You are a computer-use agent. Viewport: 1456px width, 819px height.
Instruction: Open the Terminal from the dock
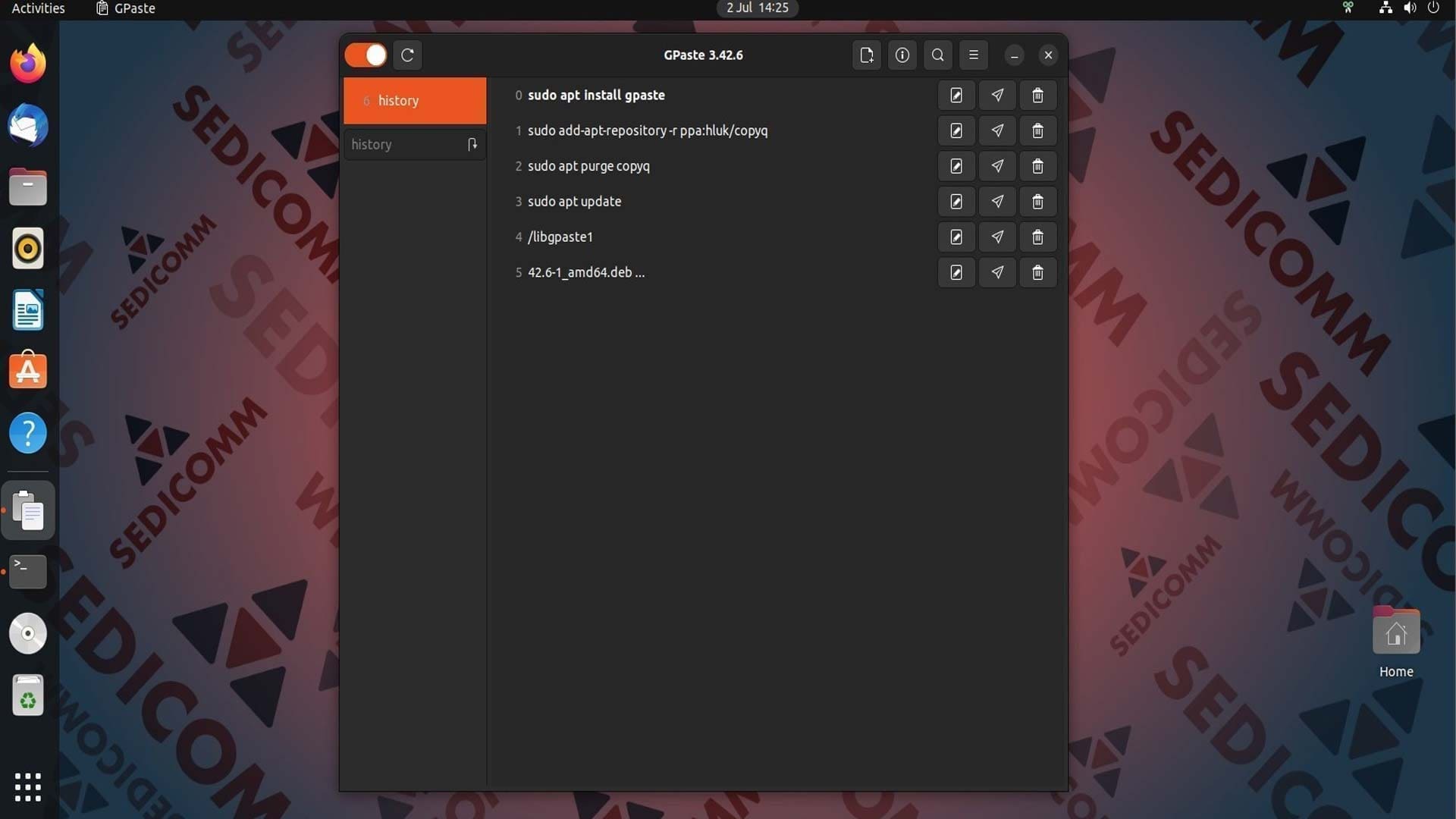click(28, 572)
